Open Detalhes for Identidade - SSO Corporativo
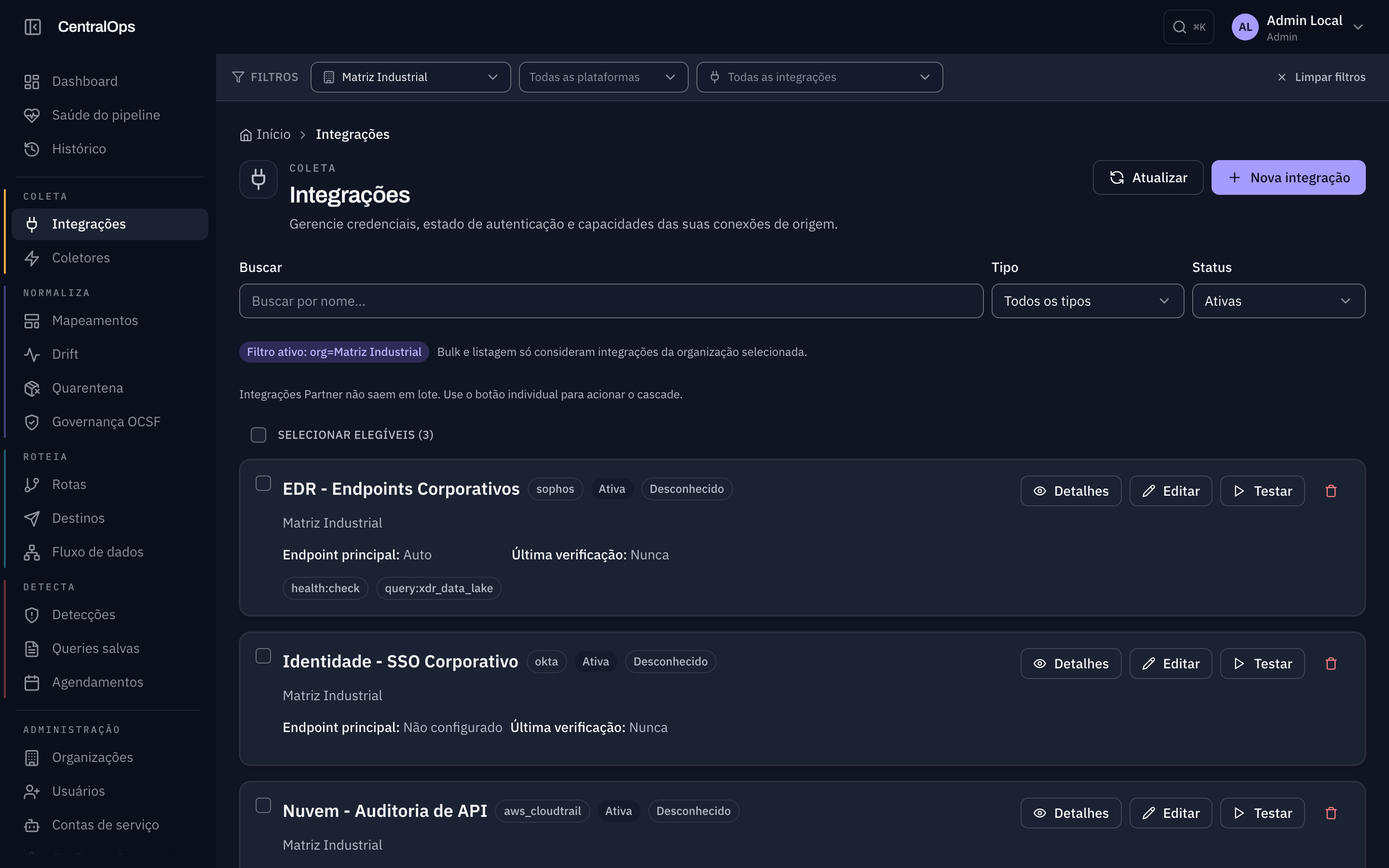Image resolution: width=1389 pixels, height=868 pixels. pos(1071,664)
